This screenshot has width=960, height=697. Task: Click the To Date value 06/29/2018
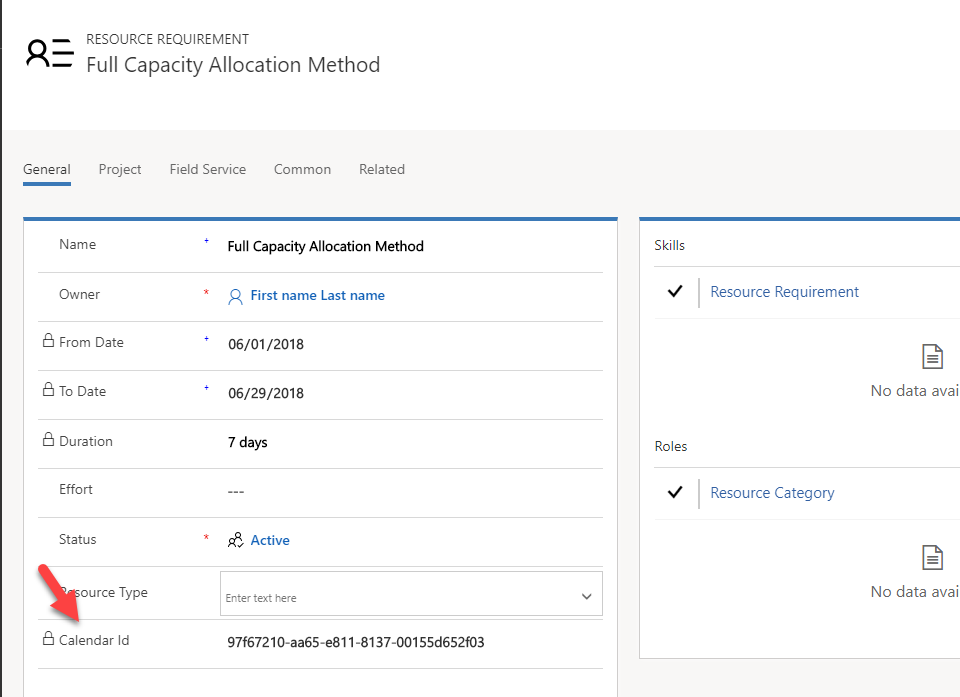click(x=266, y=393)
